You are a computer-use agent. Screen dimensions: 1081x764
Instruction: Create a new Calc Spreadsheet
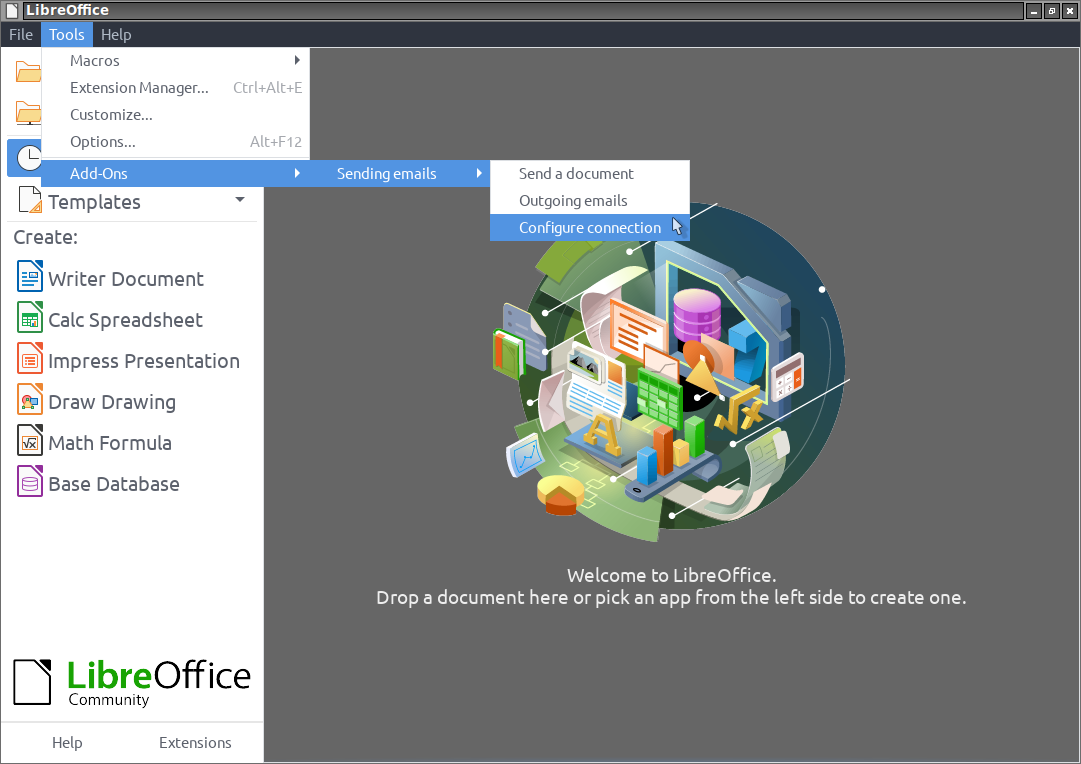(125, 320)
